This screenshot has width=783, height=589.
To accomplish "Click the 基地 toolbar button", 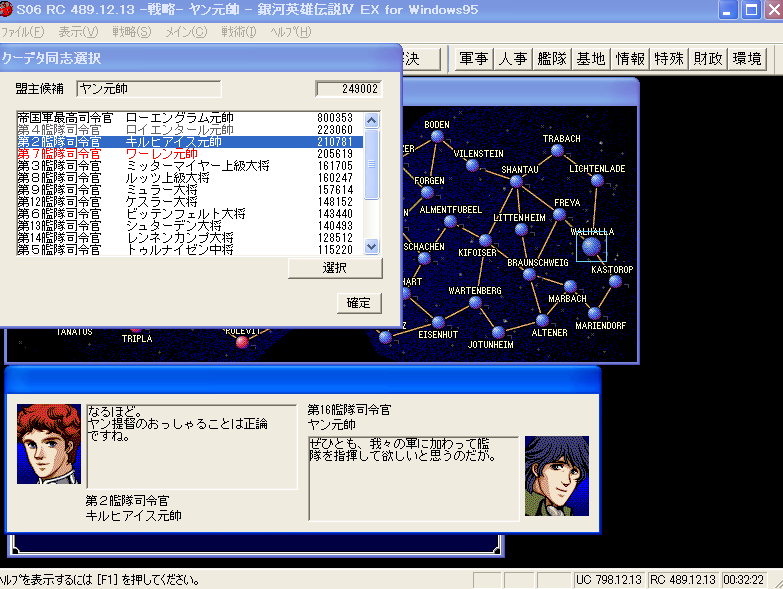I will pyautogui.click(x=591, y=59).
